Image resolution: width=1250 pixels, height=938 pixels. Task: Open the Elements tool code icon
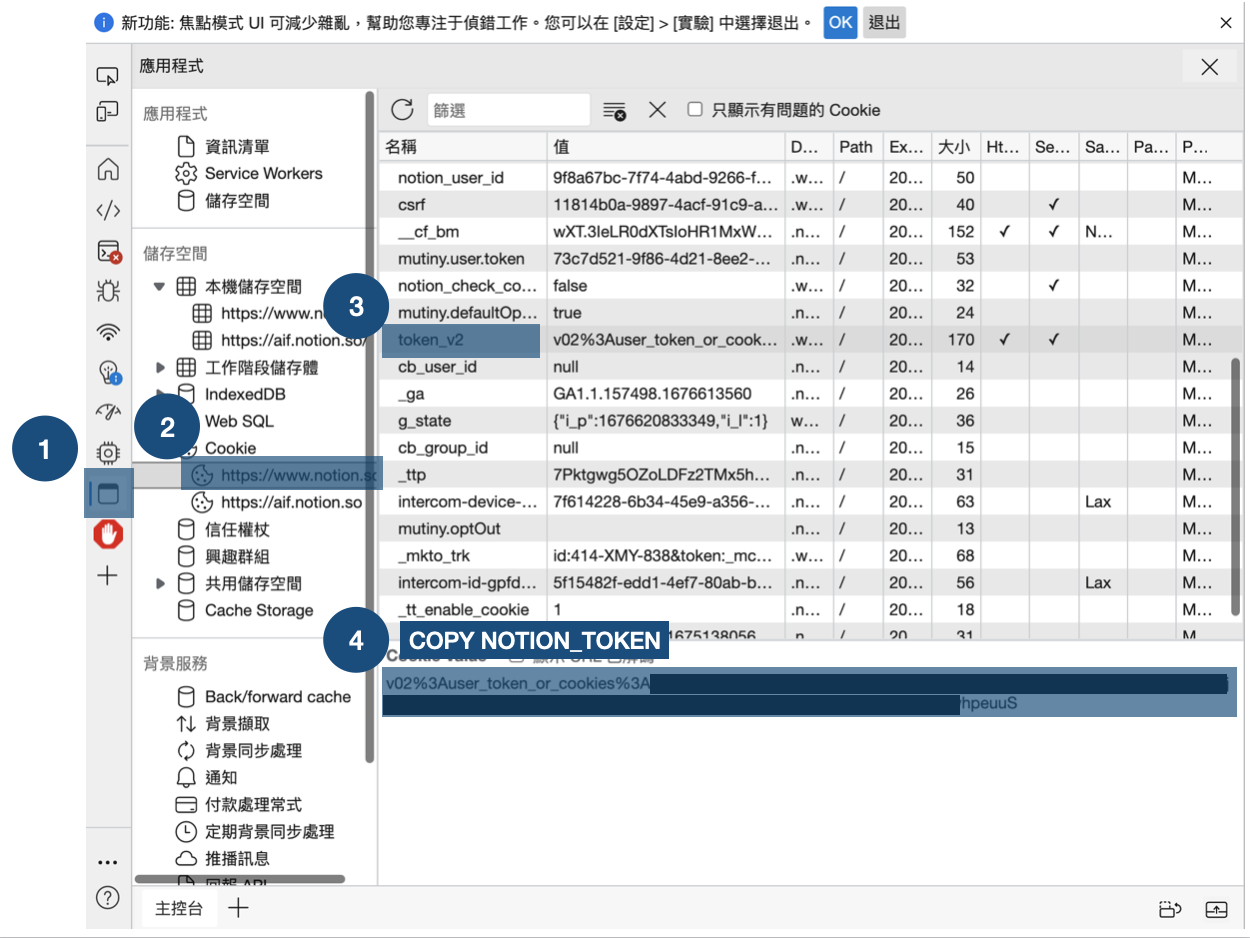click(107, 210)
